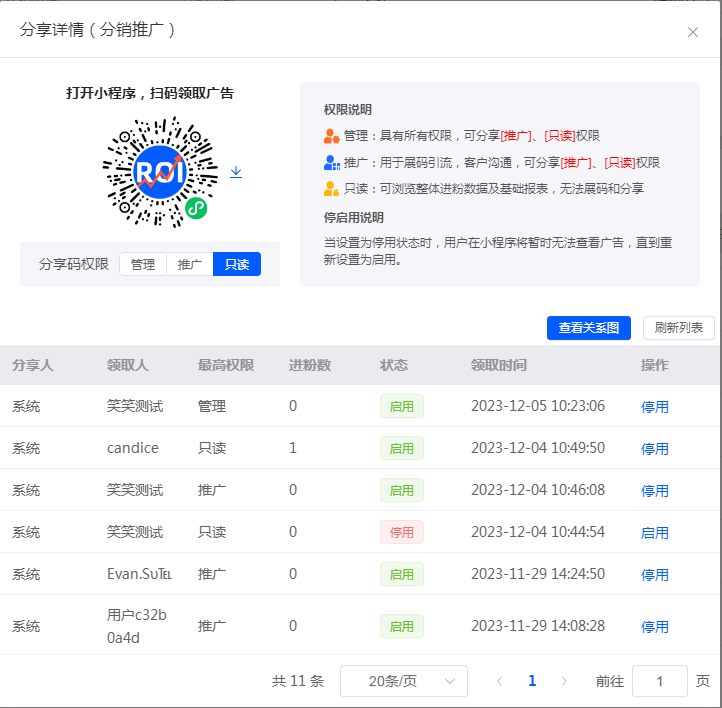Click timestamp 2023-11-29 14:24:50

[x=538, y=574]
